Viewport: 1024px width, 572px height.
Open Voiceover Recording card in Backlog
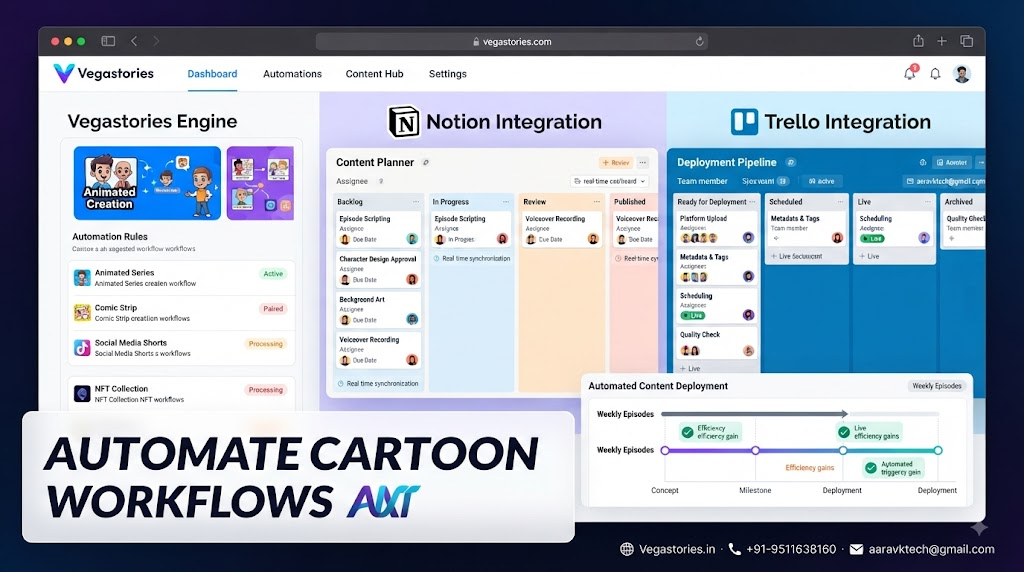click(x=378, y=351)
